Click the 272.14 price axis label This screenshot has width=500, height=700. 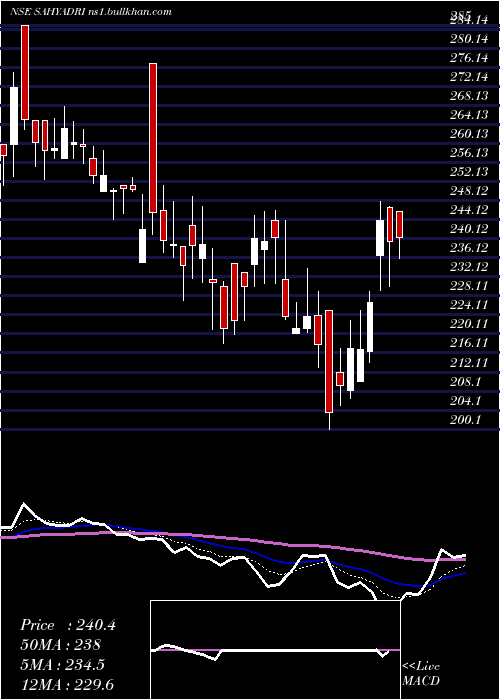[469, 77]
